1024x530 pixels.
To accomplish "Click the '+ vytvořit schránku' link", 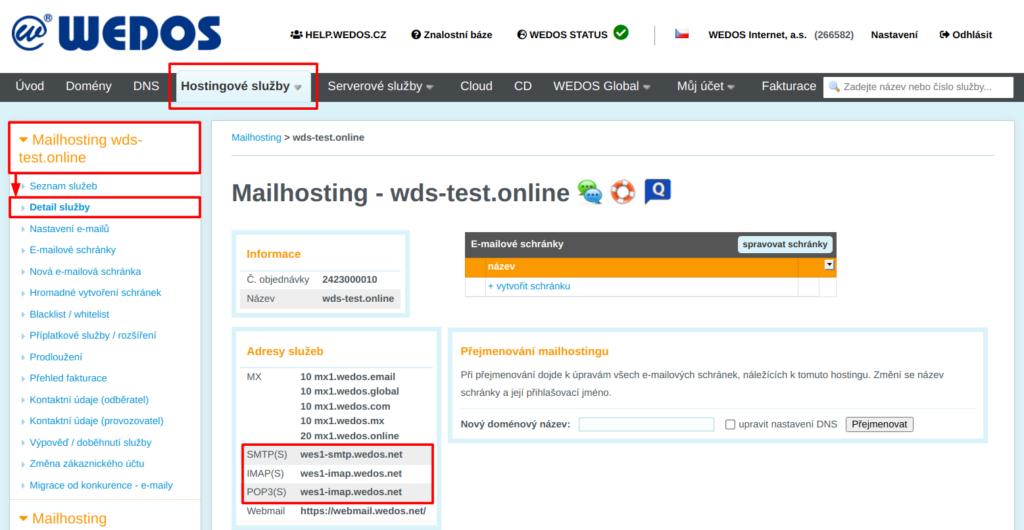I will 530,286.
